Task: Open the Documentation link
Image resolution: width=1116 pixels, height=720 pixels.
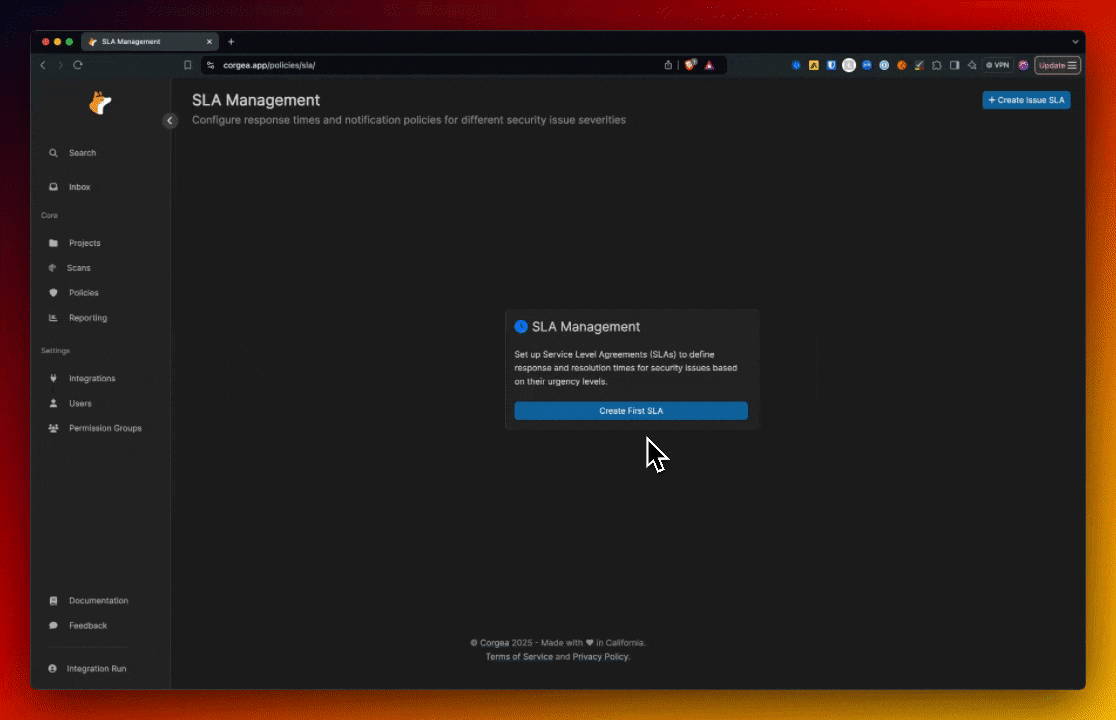Action: coord(98,601)
